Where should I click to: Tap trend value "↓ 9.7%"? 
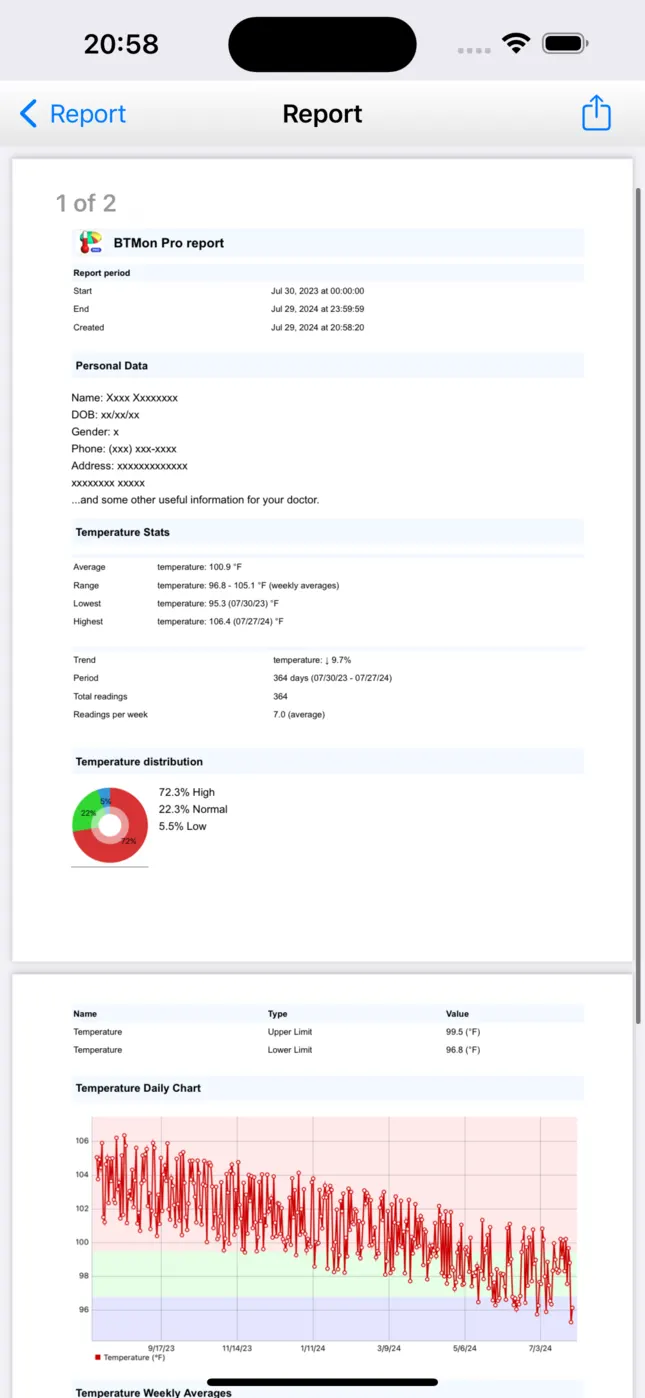pos(337,660)
